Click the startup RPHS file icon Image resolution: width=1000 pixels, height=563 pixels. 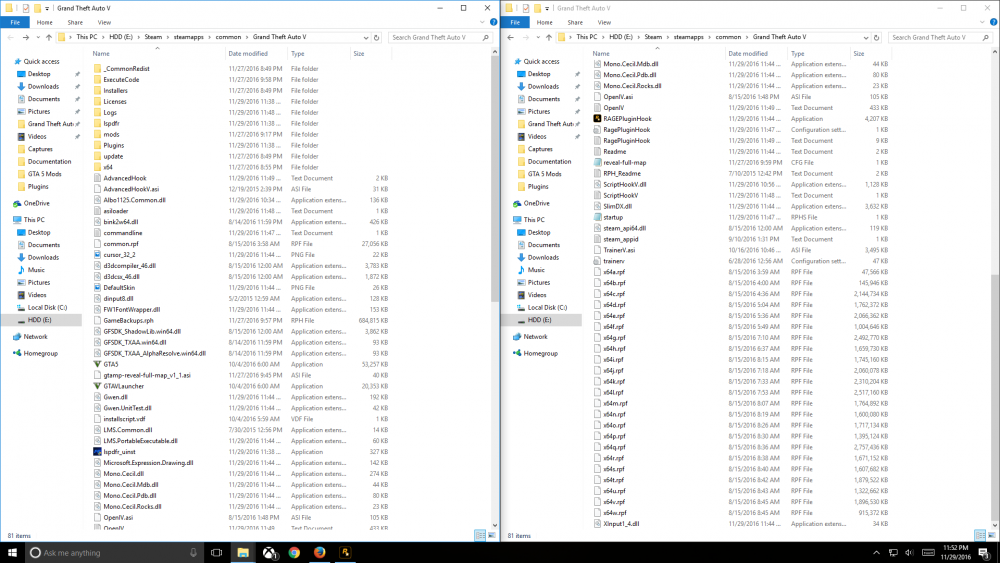598,217
